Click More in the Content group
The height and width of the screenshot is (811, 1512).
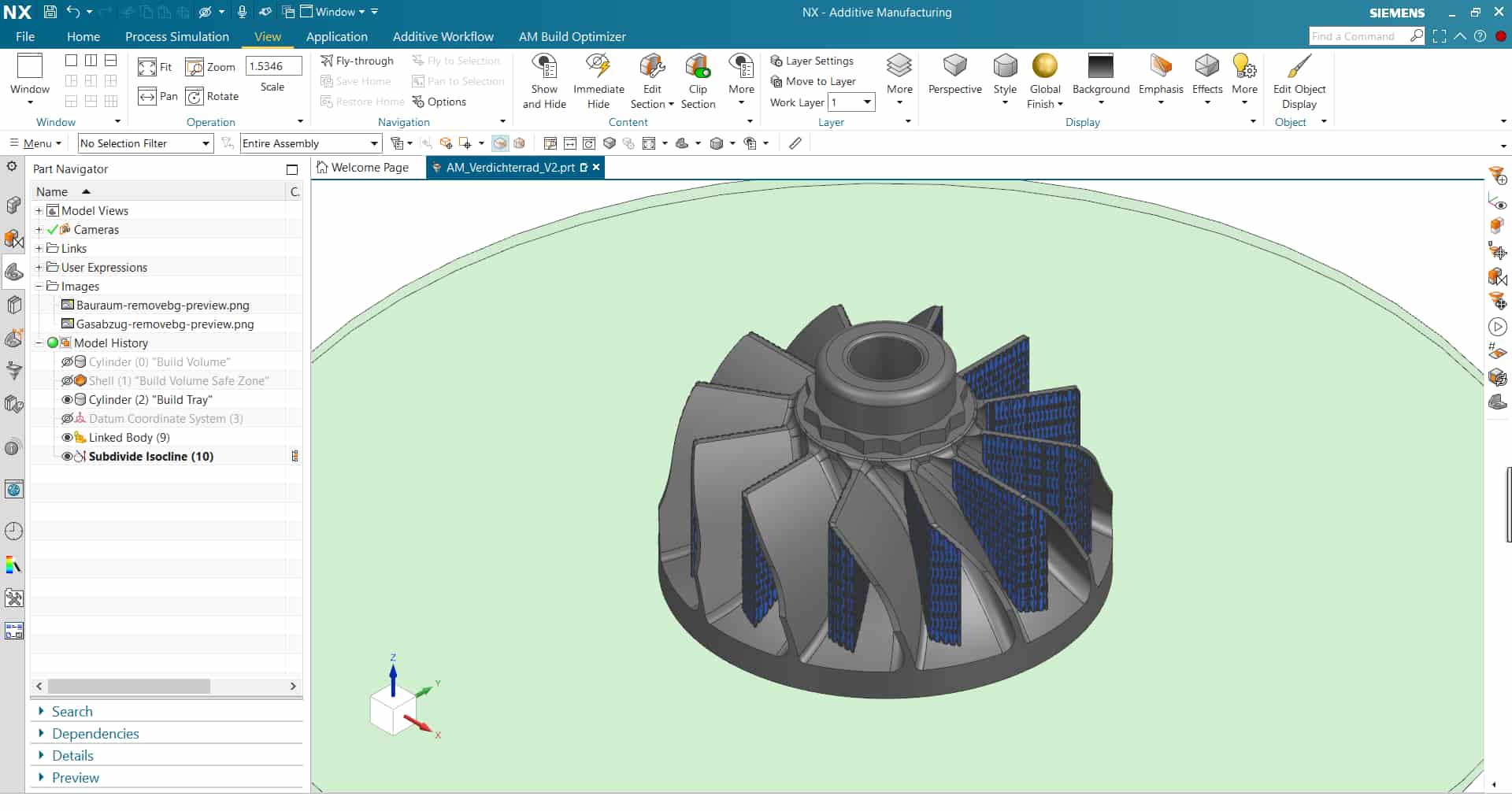tap(741, 80)
